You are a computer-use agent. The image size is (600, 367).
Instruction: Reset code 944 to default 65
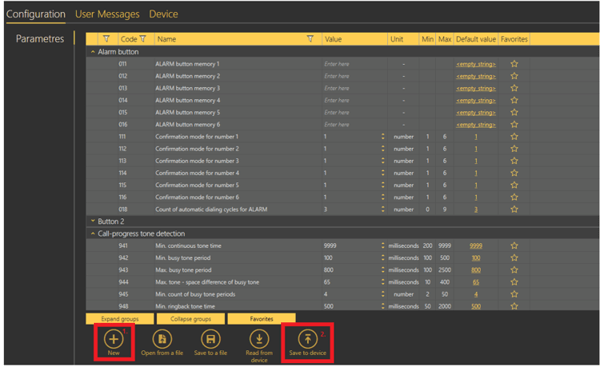[476, 282]
